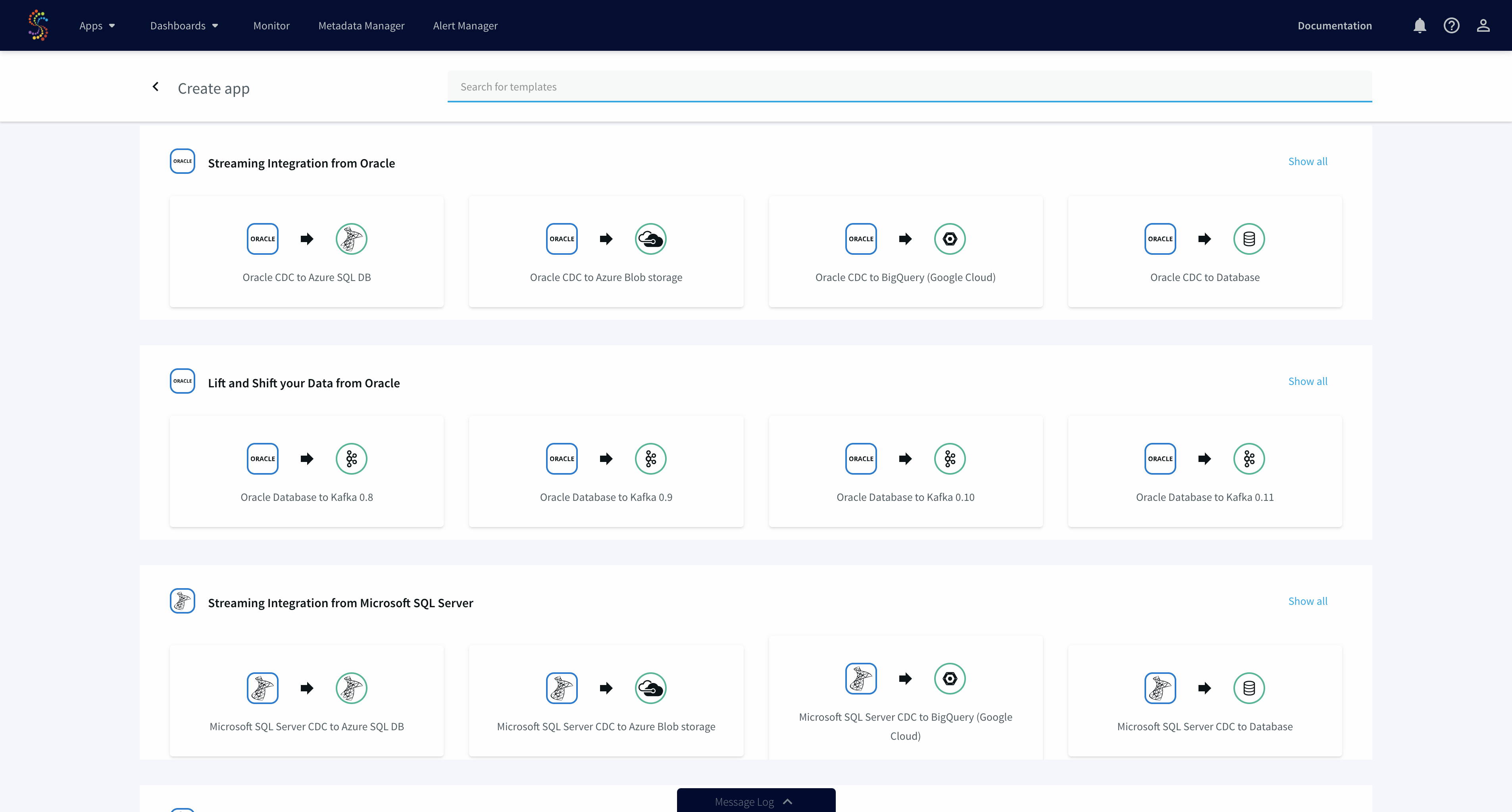Click Azure Blob cloud icon in Oracle CDC card
The image size is (1512, 812).
click(651, 239)
